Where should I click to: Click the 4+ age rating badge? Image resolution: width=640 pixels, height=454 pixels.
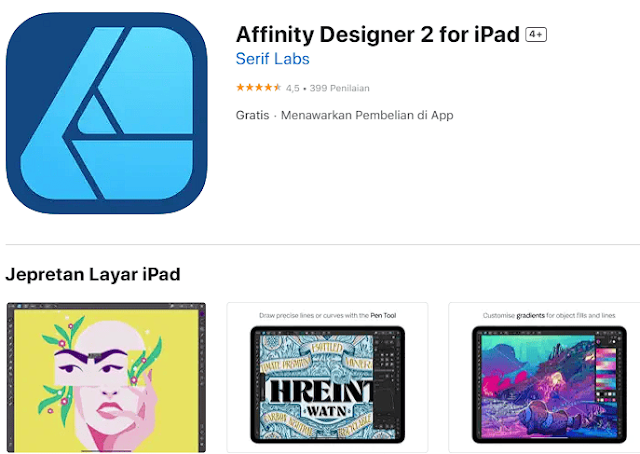(x=536, y=35)
